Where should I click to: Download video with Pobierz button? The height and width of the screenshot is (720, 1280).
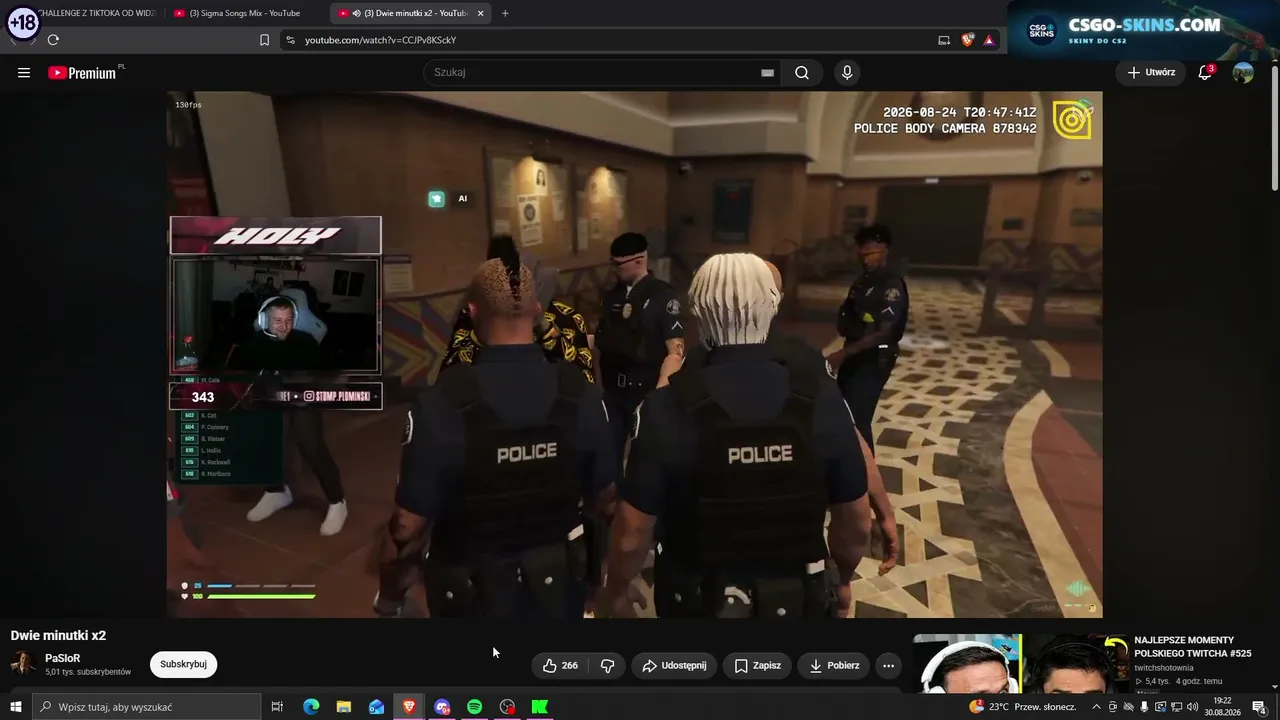coord(834,665)
